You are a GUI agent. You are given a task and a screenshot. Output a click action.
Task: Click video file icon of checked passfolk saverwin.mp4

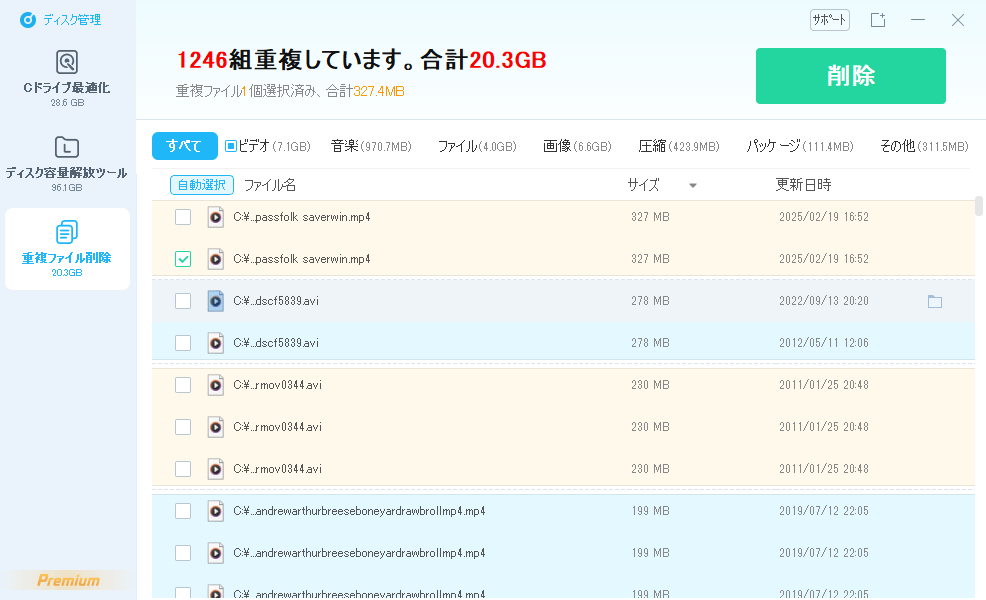tap(216, 259)
